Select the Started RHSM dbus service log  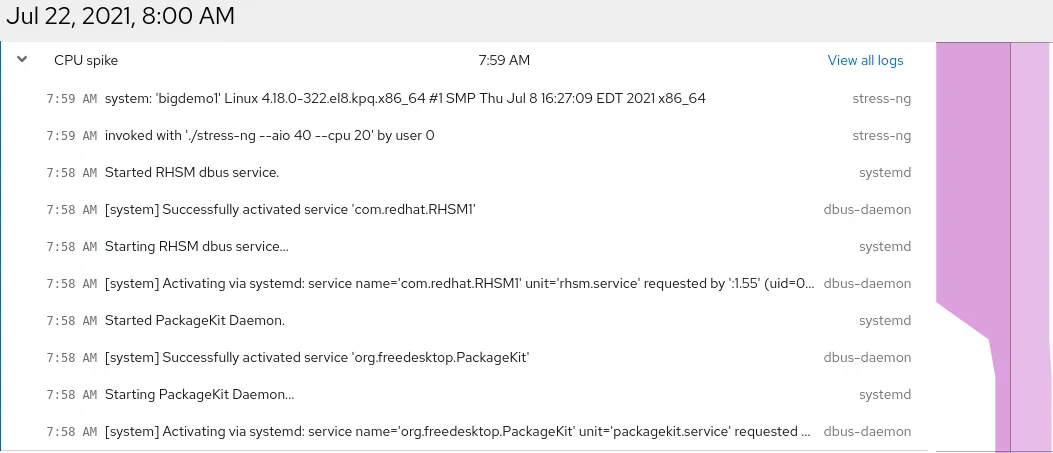[192, 172]
